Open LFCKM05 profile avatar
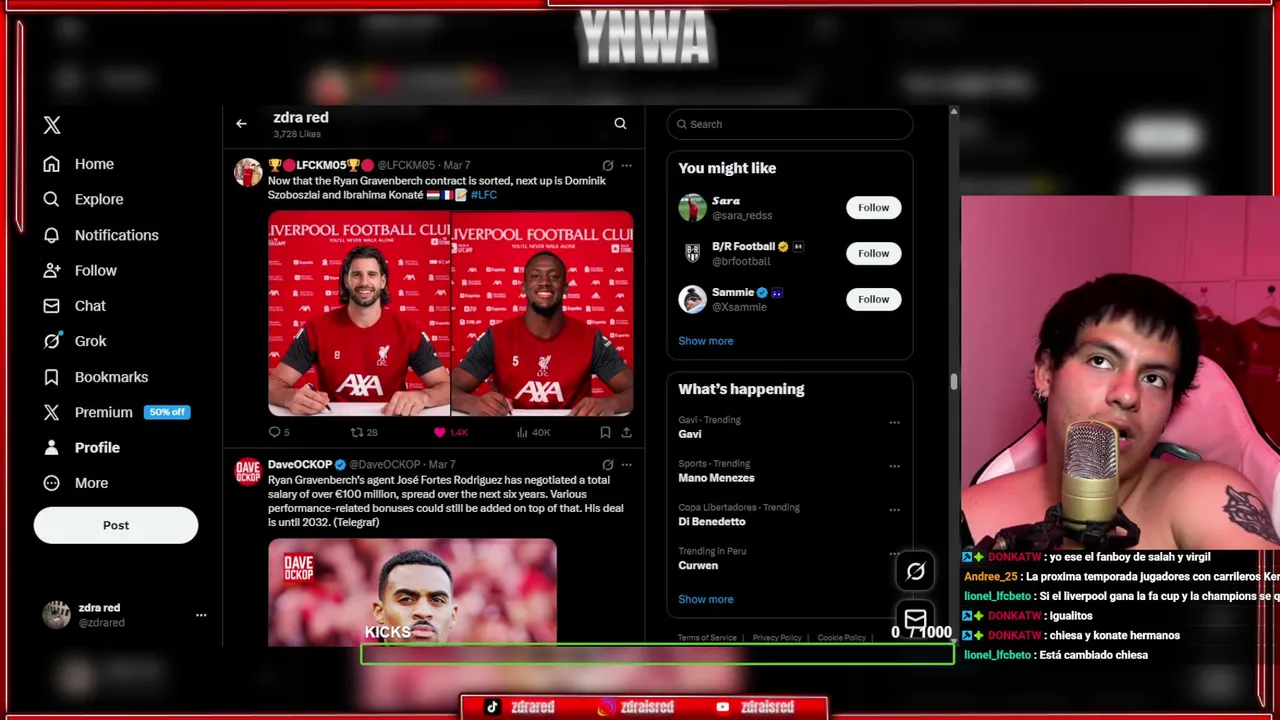Viewport: 1280px width, 720px height. pos(248,172)
